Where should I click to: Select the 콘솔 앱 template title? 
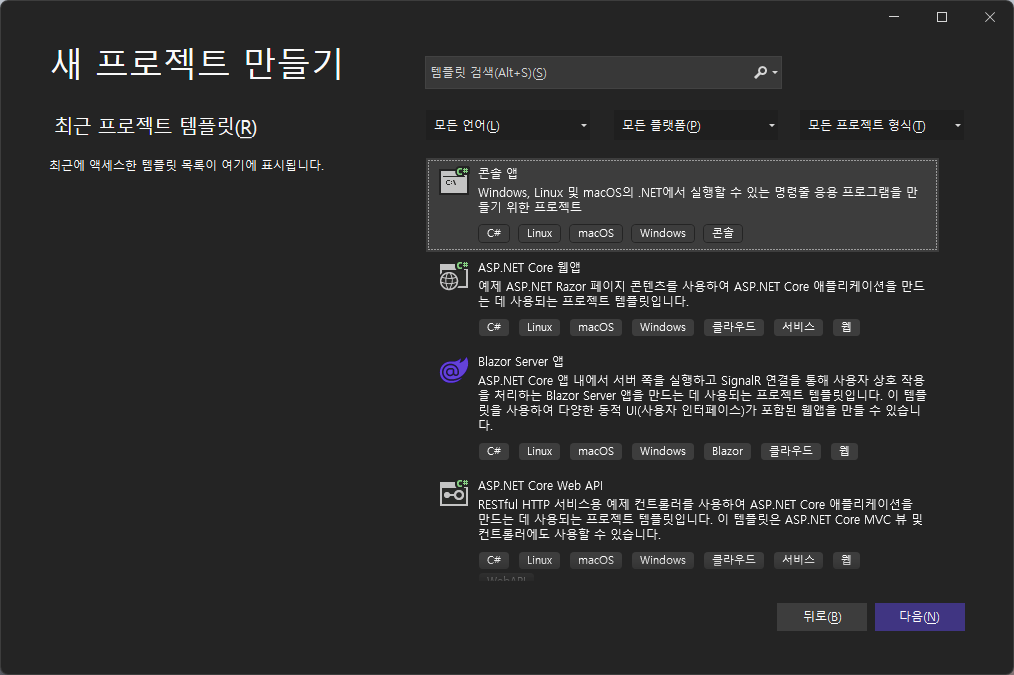(x=497, y=173)
